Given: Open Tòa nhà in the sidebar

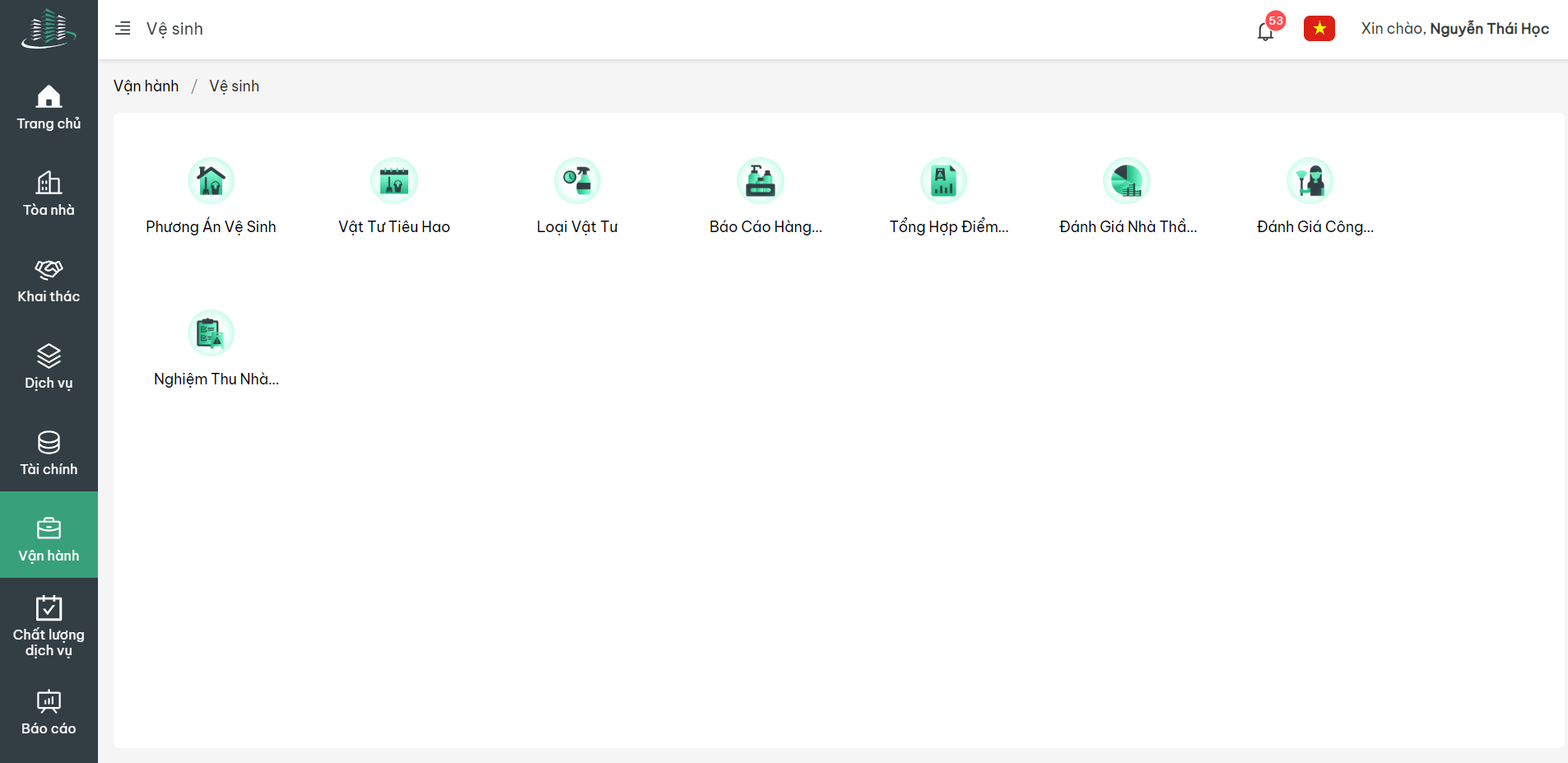Looking at the screenshot, I should point(49,193).
